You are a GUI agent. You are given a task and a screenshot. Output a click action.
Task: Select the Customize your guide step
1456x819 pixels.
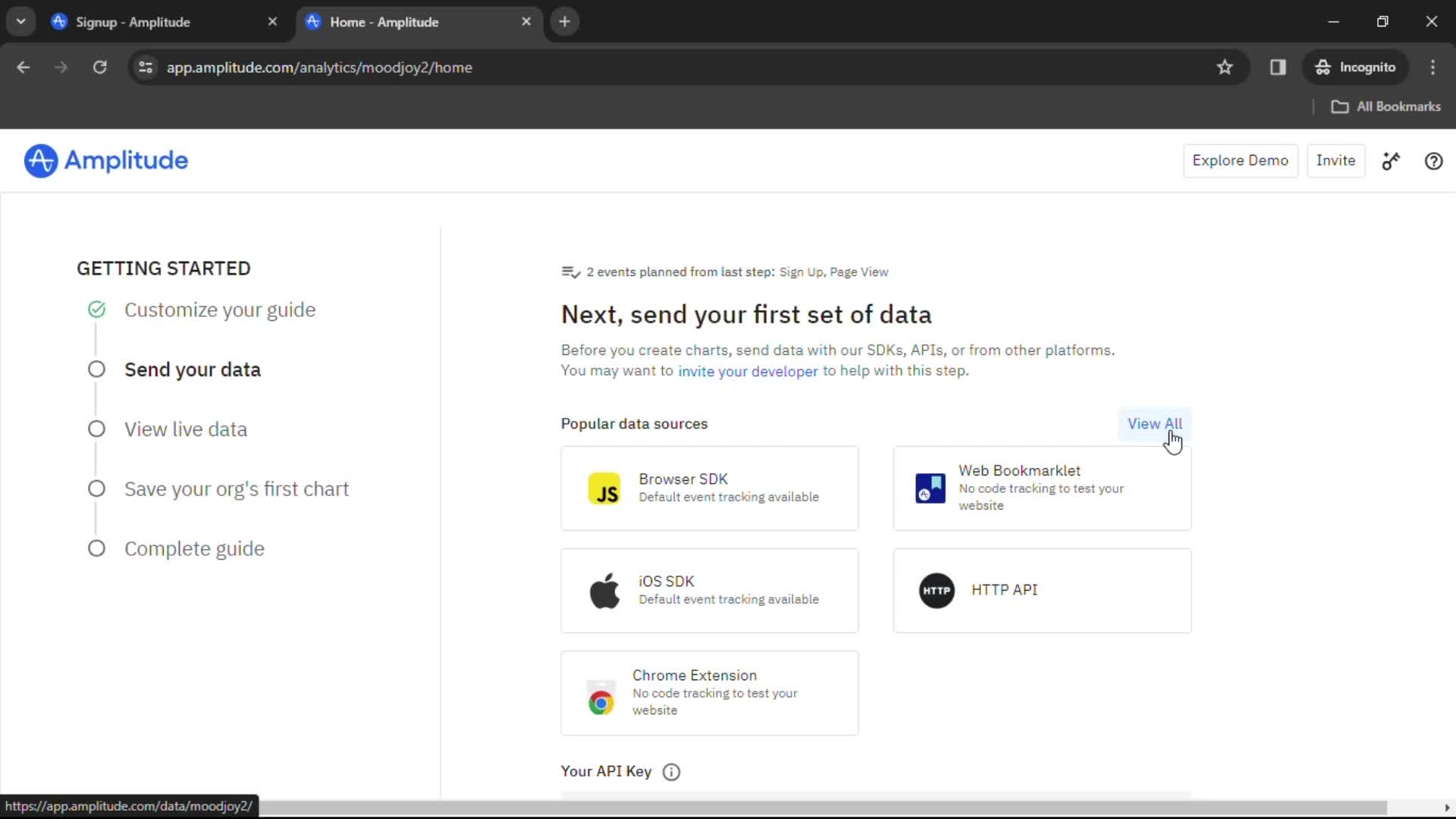click(x=220, y=309)
